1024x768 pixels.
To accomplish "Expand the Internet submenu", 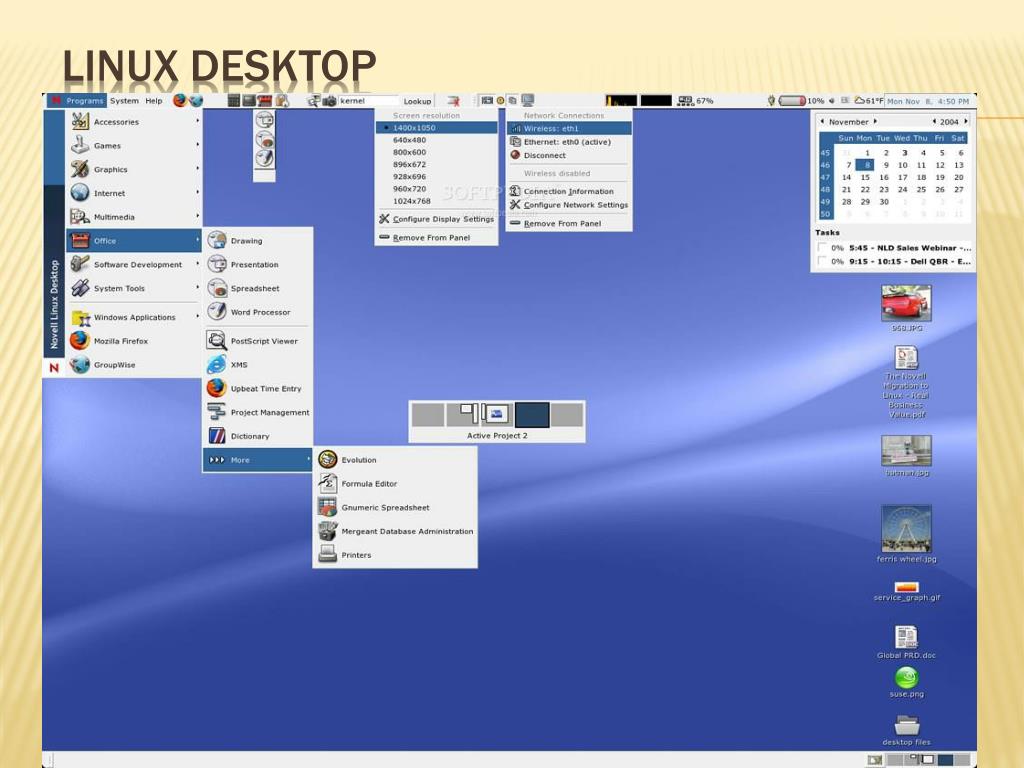I will pyautogui.click(x=135, y=193).
